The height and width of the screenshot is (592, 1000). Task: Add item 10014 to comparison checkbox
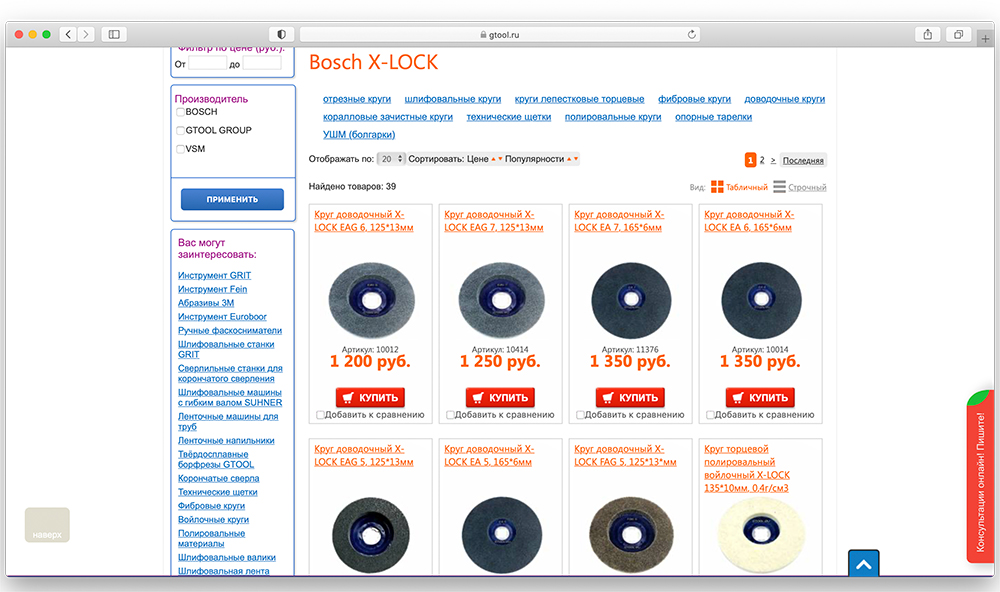tap(710, 415)
